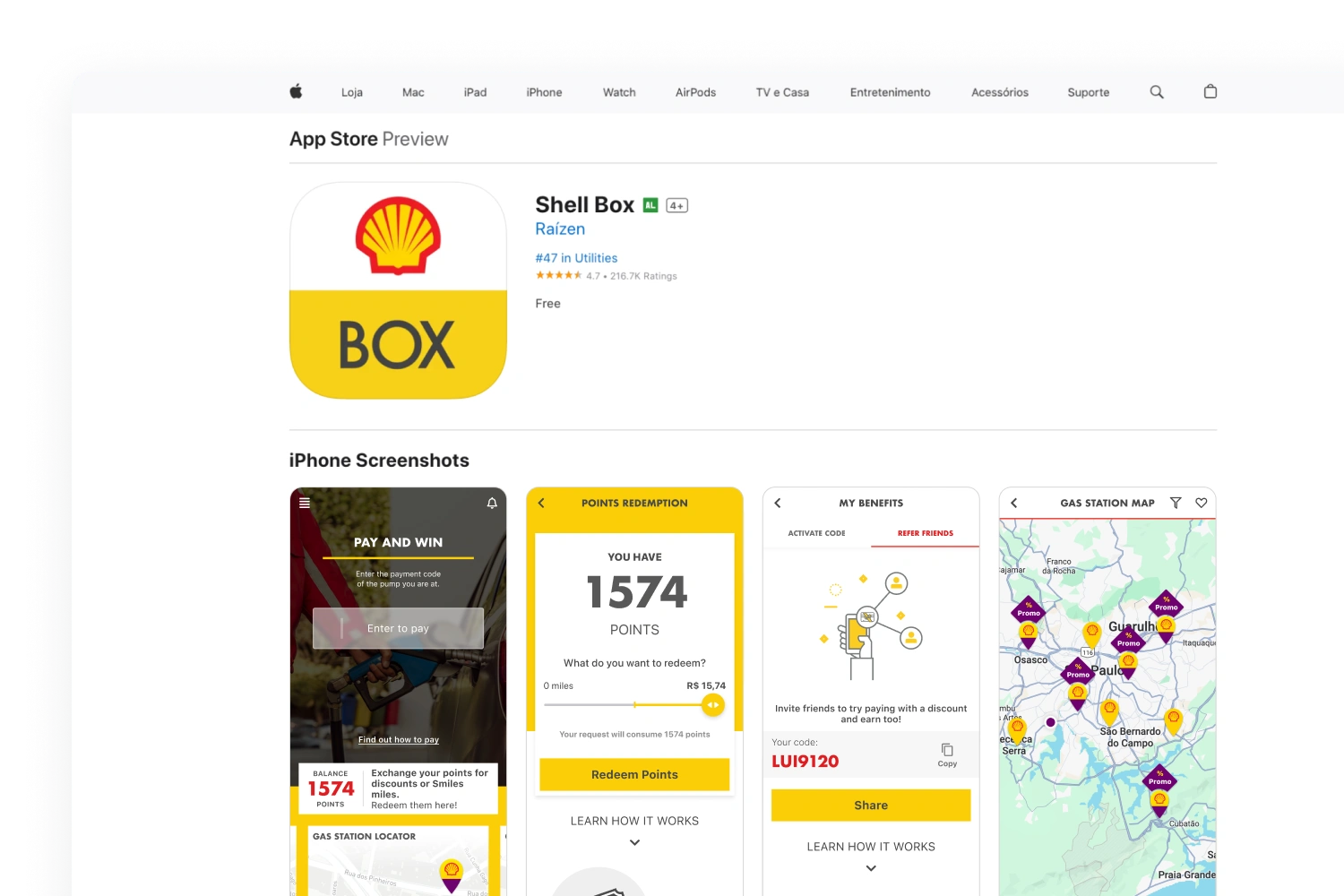The width and height of the screenshot is (1344, 896).
Task: Tap hamburger menu in Pay and Win screenshot
Action: pyautogui.click(x=305, y=503)
